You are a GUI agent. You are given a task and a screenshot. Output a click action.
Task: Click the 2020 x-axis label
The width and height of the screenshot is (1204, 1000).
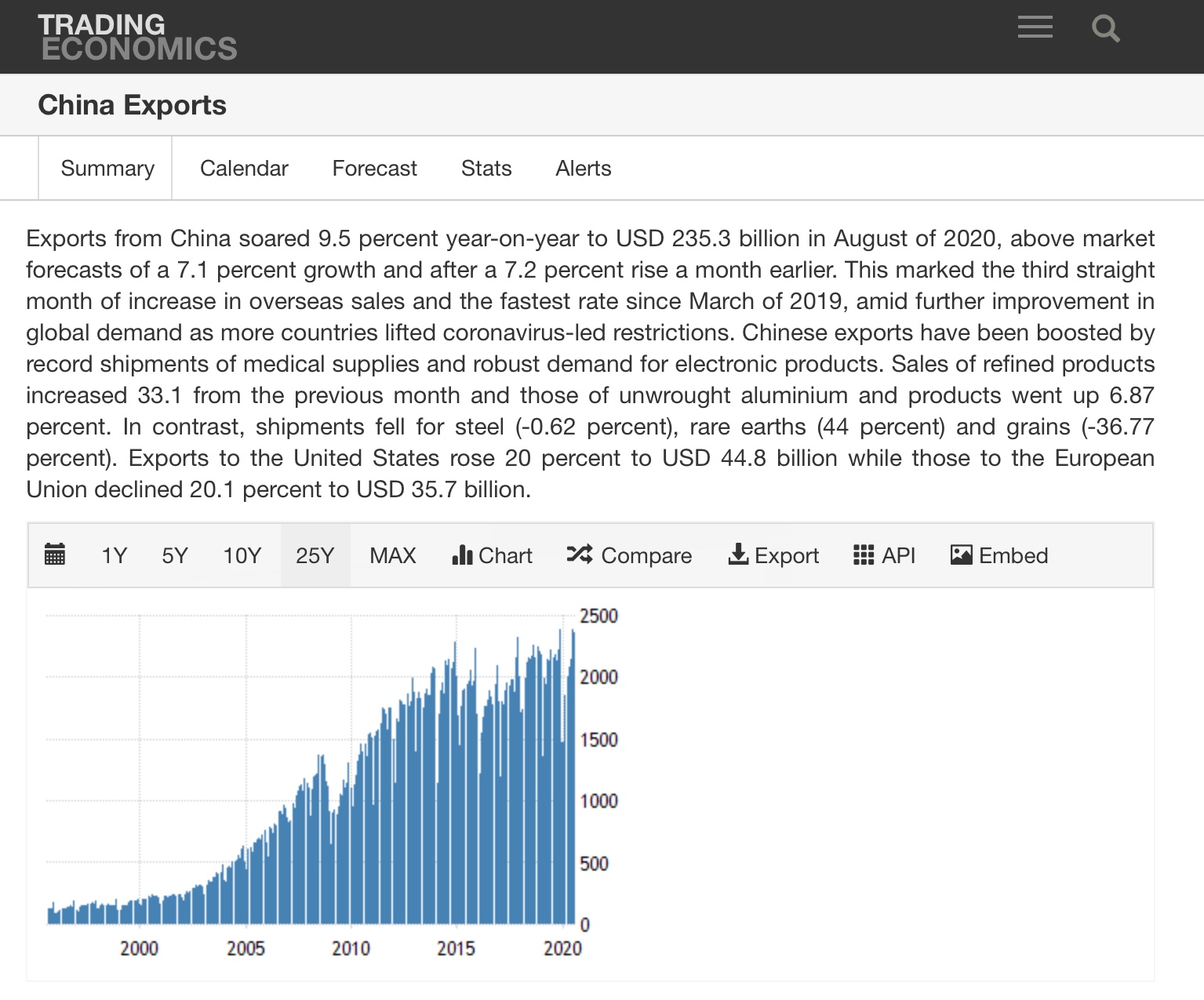click(562, 948)
